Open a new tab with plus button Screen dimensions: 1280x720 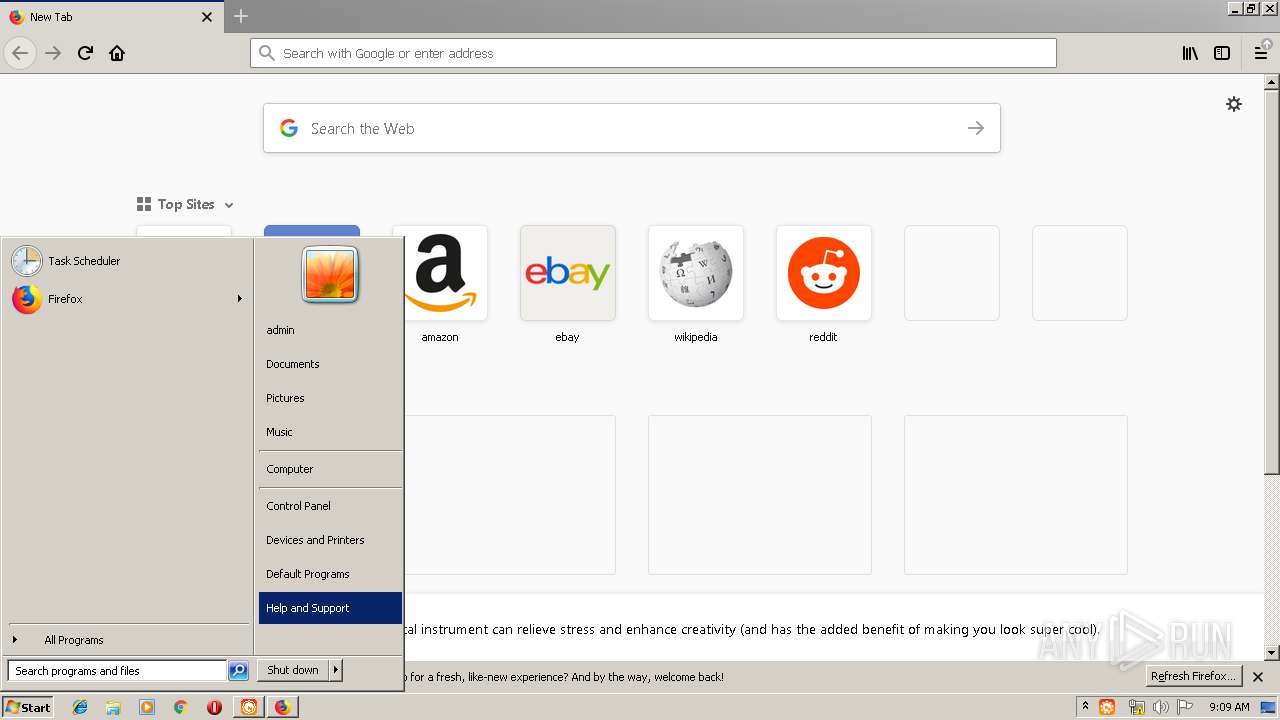pyautogui.click(x=241, y=16)
